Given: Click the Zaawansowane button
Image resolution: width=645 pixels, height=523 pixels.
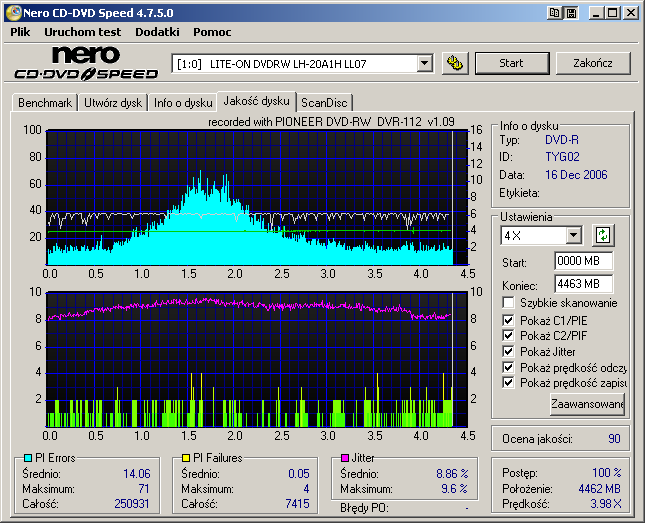Looking at the screenshot, I should pos(587,404).
